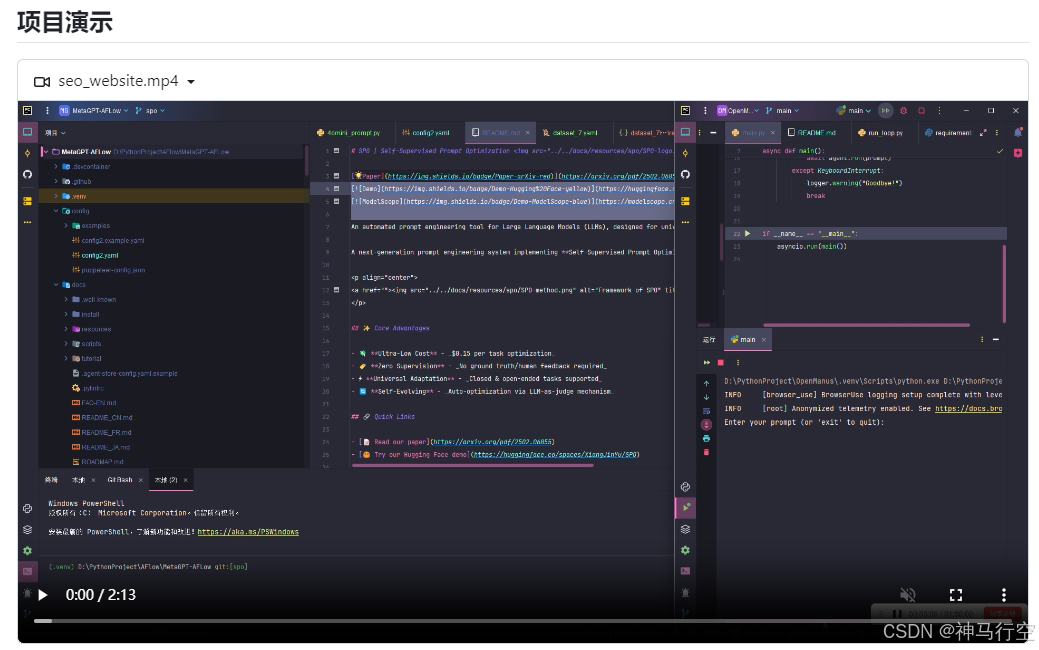Viewport: 1039px width, 650px height.
Task: Seek along the video progress bar
Action: 523,621
